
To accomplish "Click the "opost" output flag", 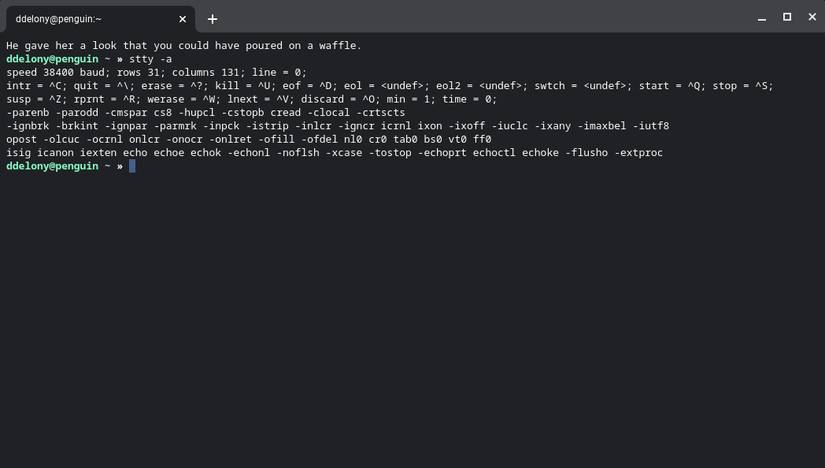I will 22,139.
